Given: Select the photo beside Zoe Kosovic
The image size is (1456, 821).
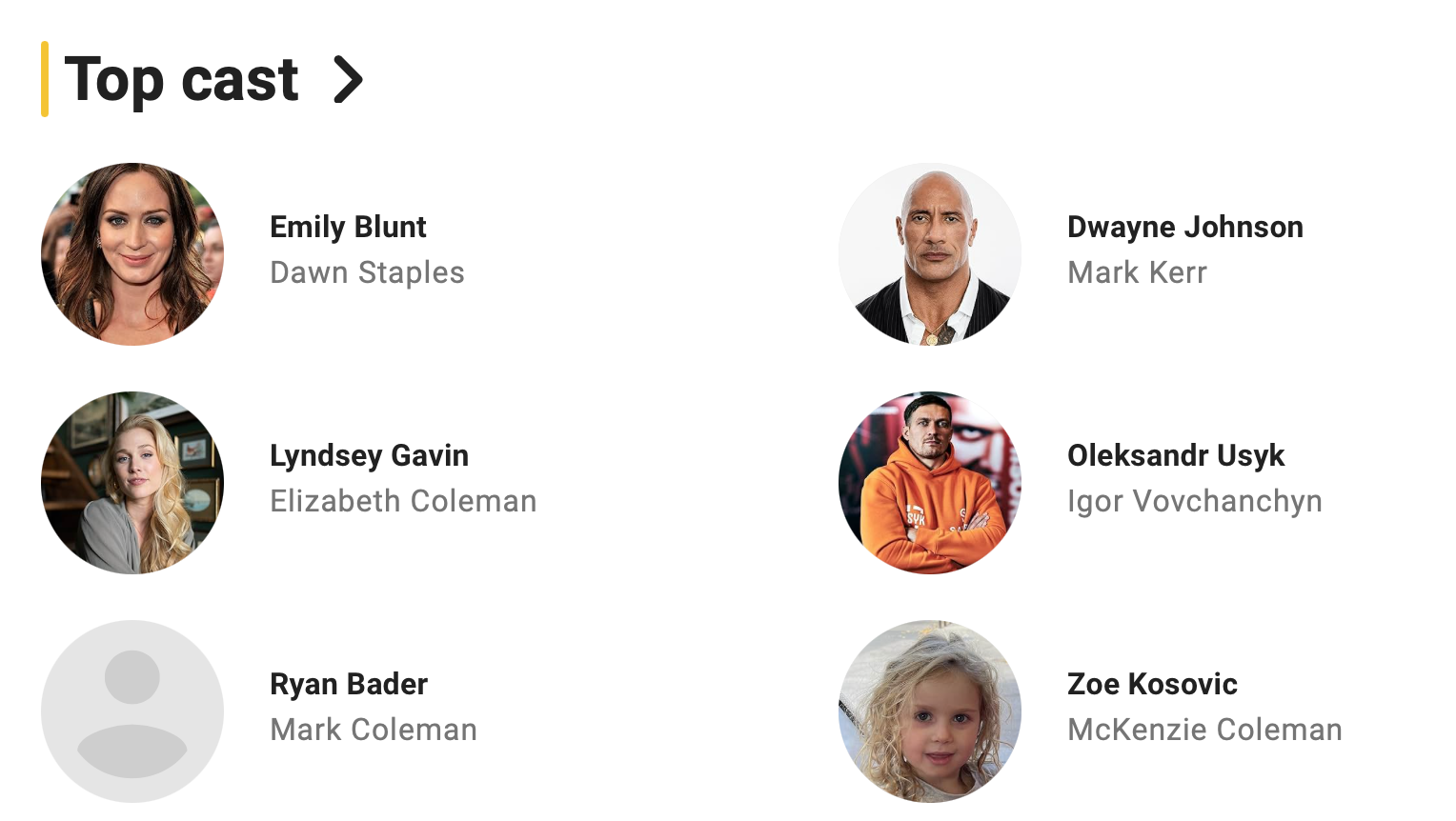Looking at the screenshot, I should (x=930, y=711).
